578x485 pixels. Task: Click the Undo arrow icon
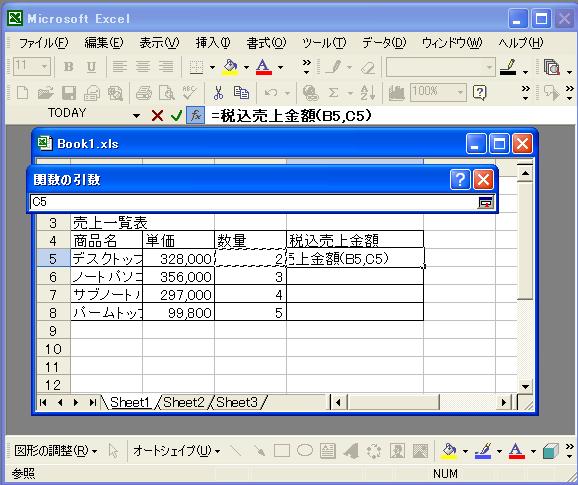[271, 93]
